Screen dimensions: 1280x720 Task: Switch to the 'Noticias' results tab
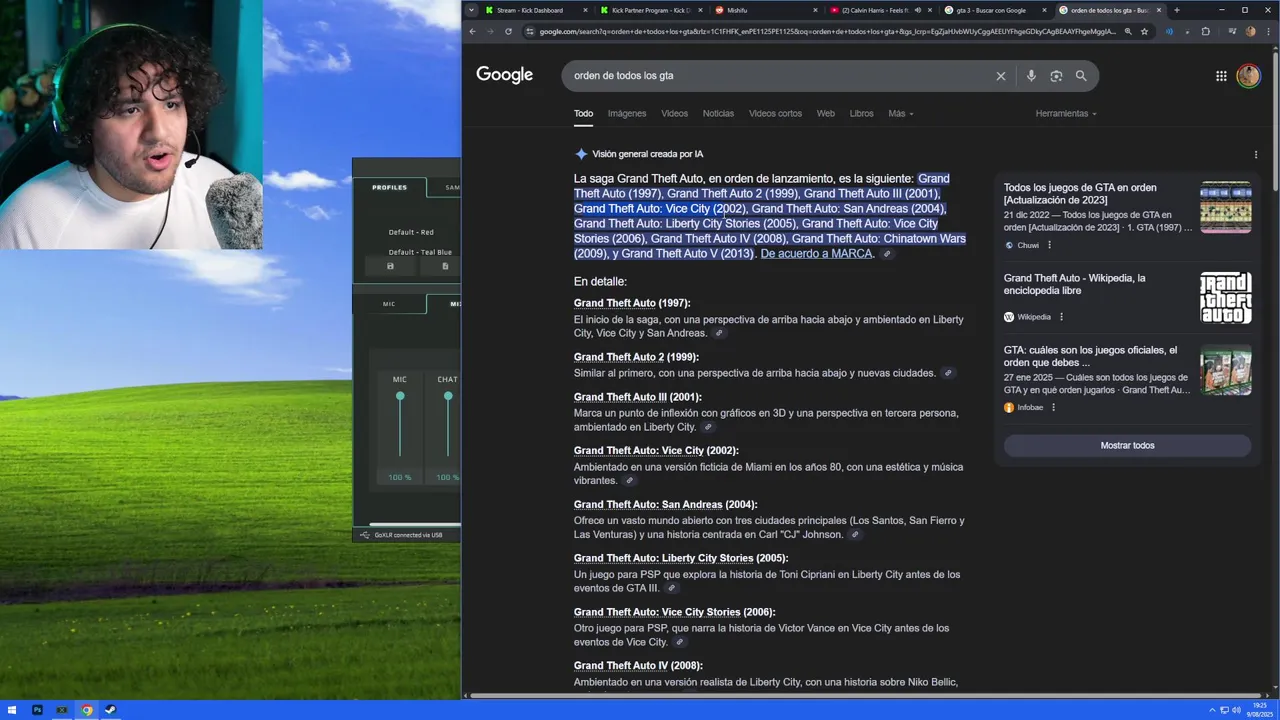718,114
